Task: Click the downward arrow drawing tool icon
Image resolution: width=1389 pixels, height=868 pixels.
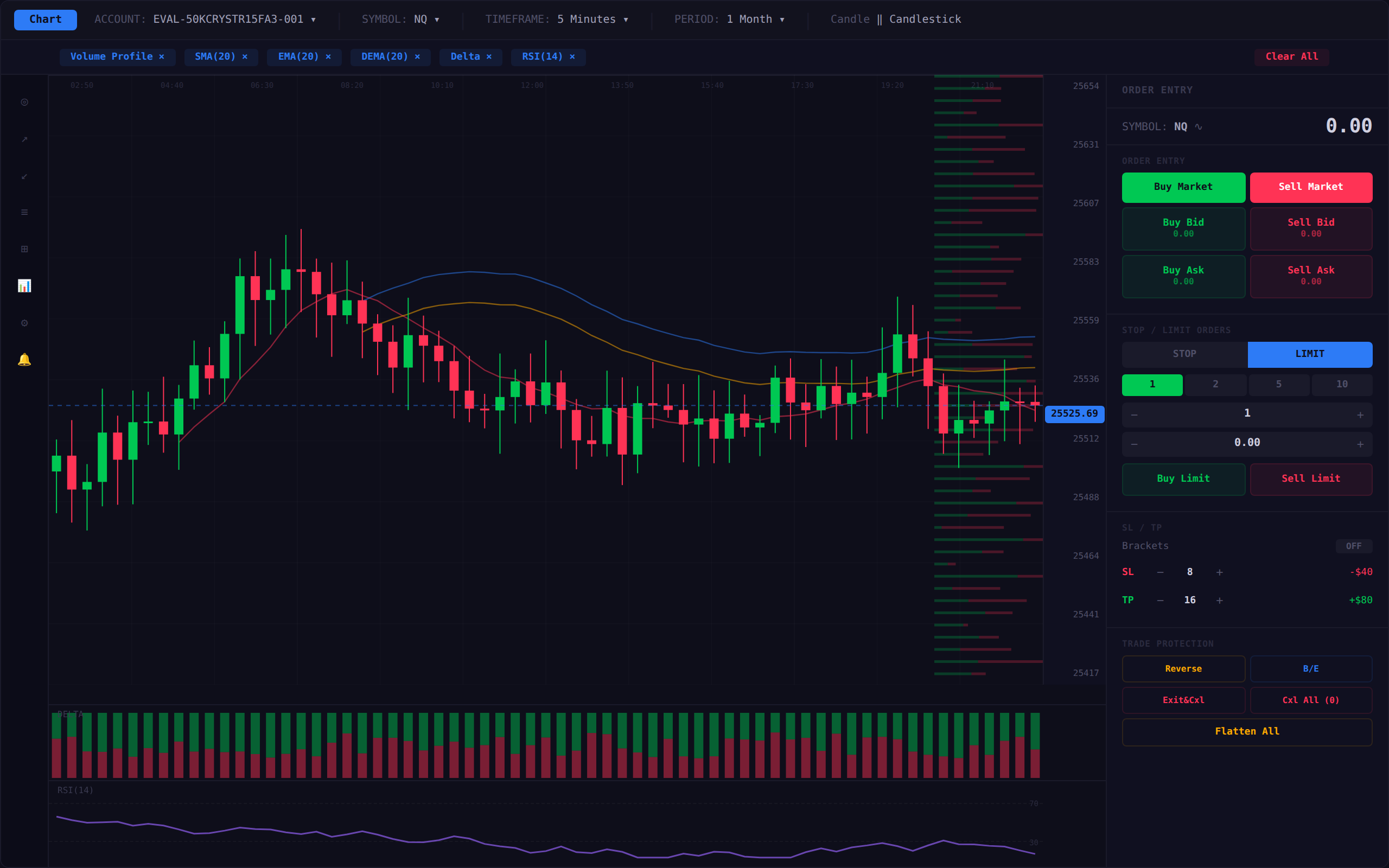Action: click(24, 177)
